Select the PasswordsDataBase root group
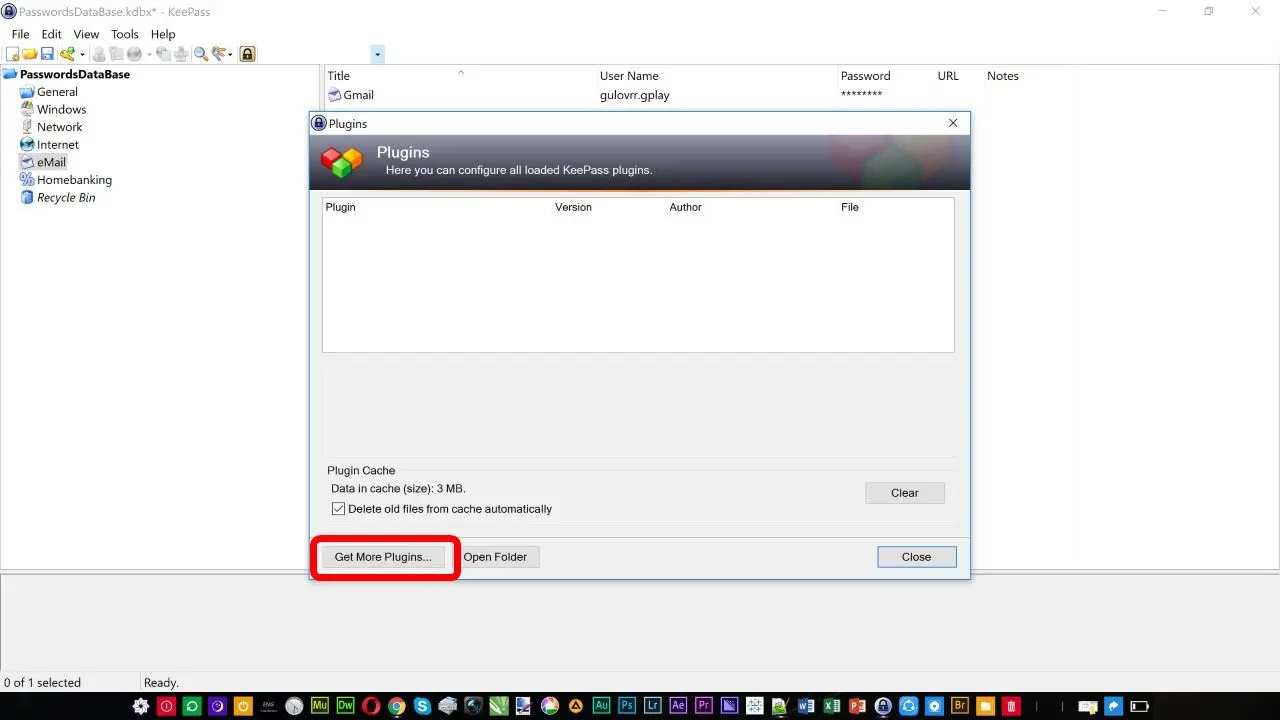 point(75,74)
